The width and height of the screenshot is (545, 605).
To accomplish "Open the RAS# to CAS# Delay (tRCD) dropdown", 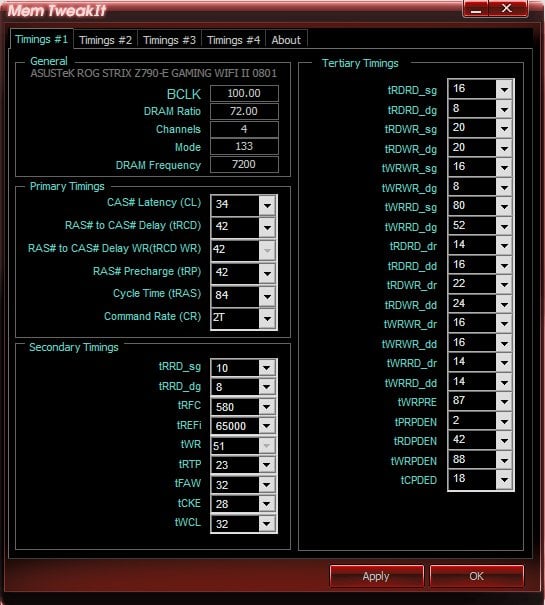I will [x=267, y=228].
